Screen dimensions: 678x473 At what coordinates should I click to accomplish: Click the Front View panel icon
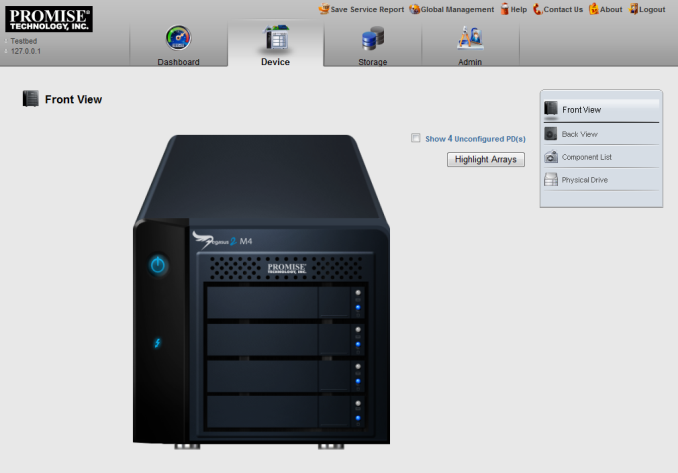pos(550,109)
